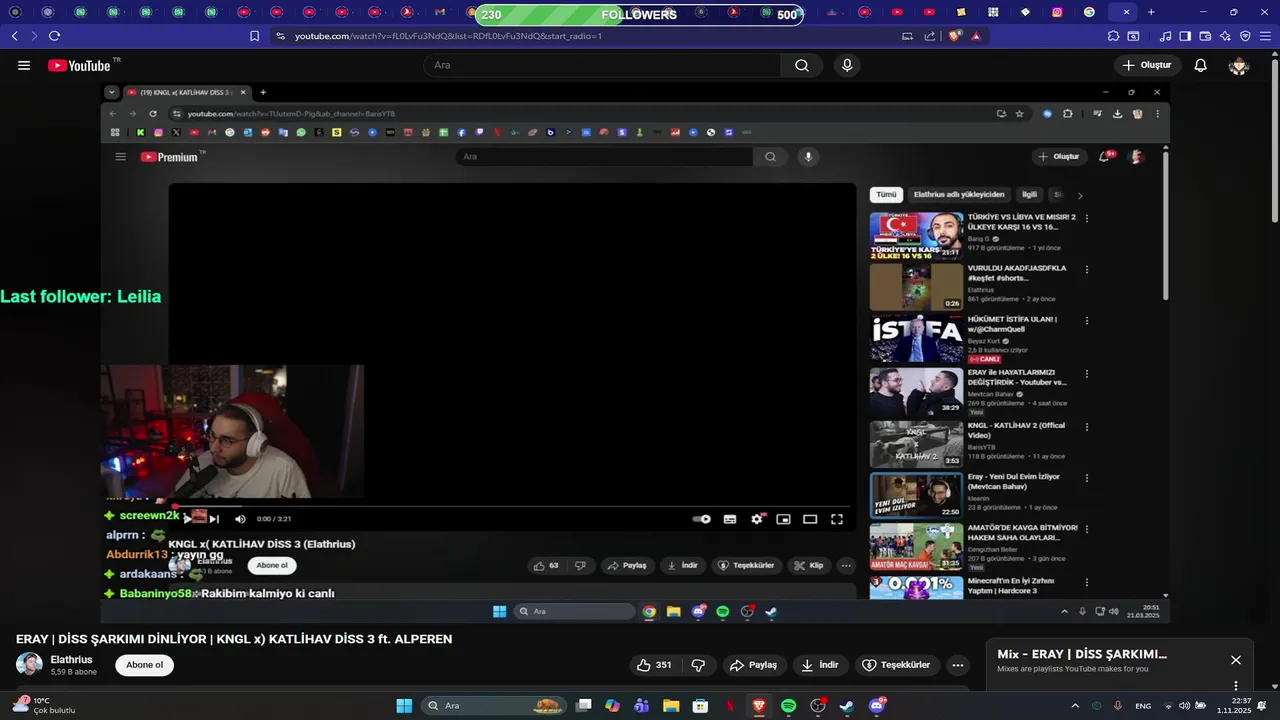Open Brave Rewards triangle icon
This screenshot has height=720, width=1280.
[976, 36]
